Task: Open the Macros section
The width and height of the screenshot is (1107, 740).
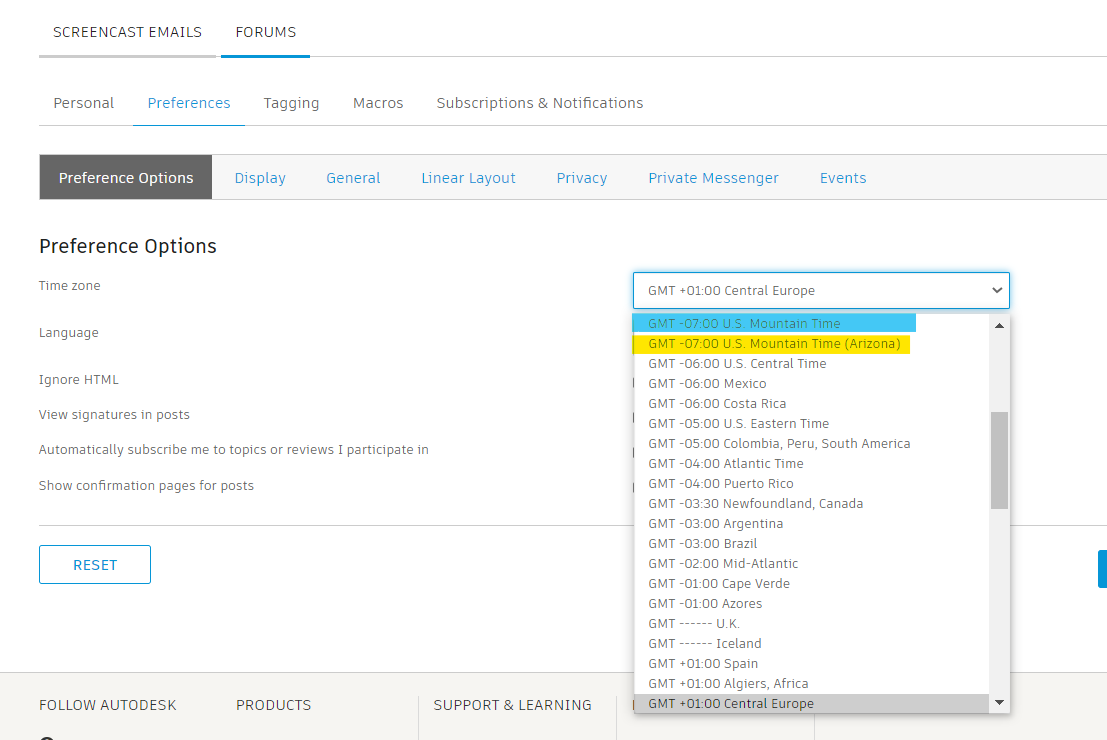Action: [378, 102]
